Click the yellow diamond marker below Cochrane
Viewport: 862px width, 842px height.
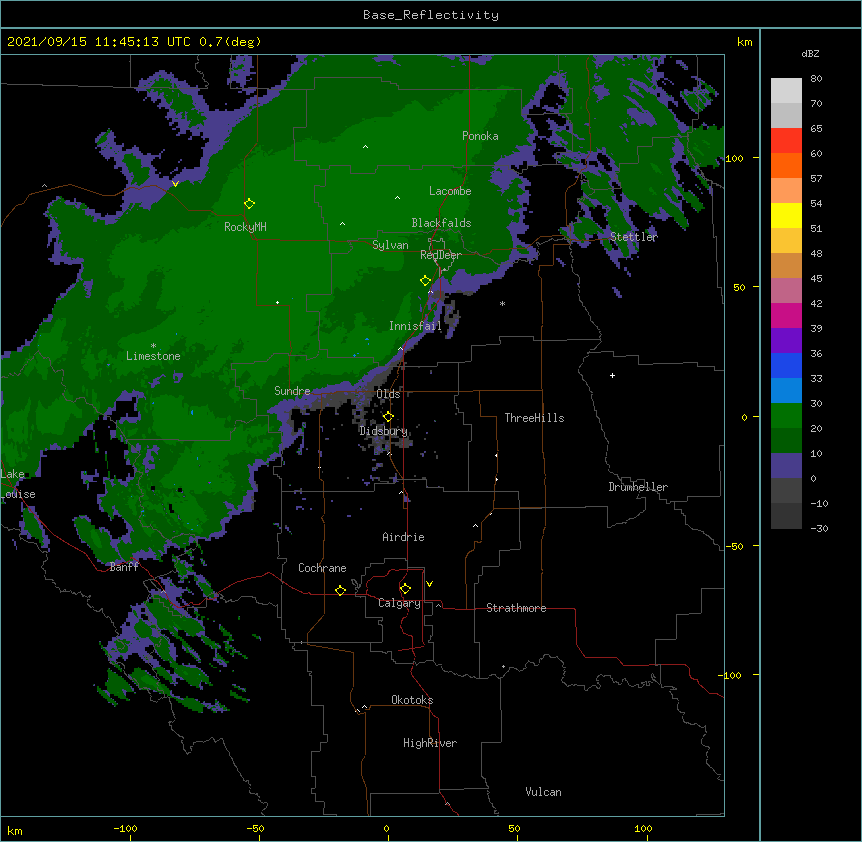340,590
